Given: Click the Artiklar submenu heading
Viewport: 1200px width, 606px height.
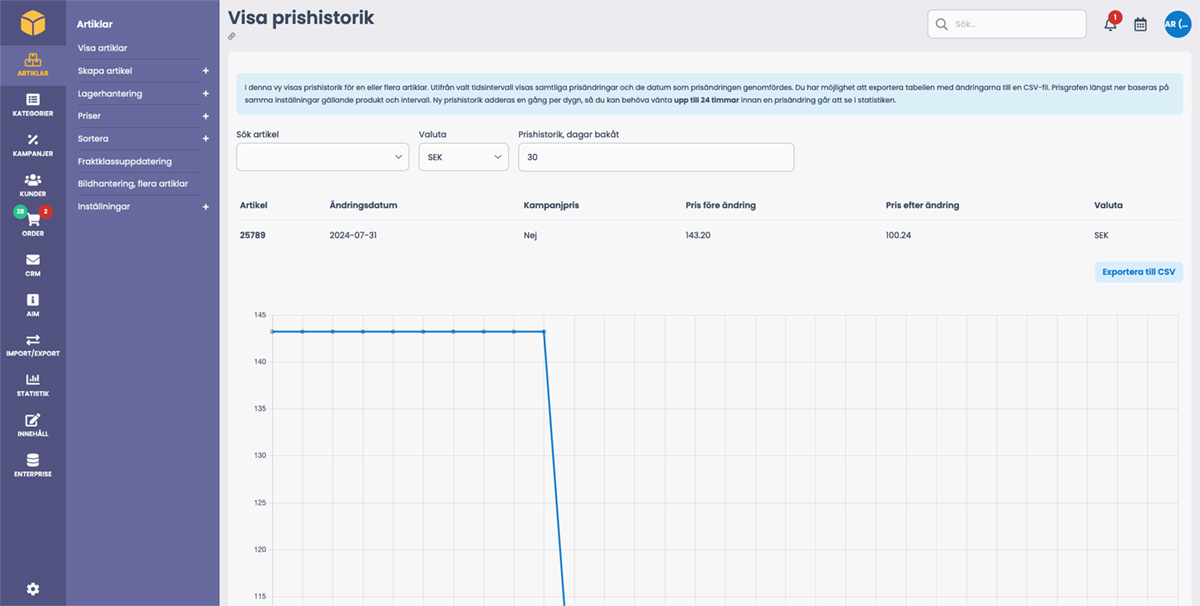Looking at the screenshot, I should [x=95, y=24].
